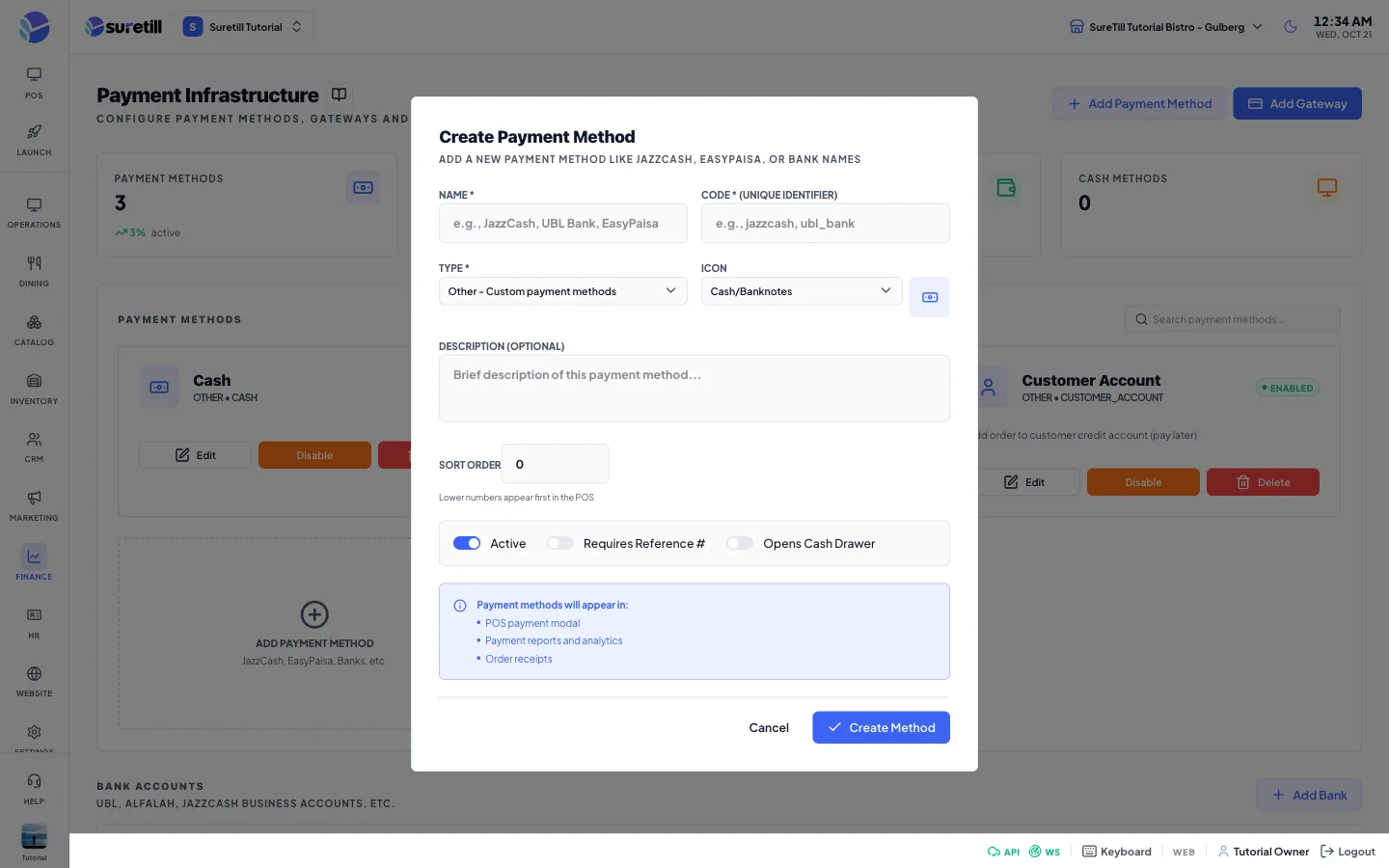Click the Name input field
1389x868 pixels.
pyautogui.click(x=563, y=223)
